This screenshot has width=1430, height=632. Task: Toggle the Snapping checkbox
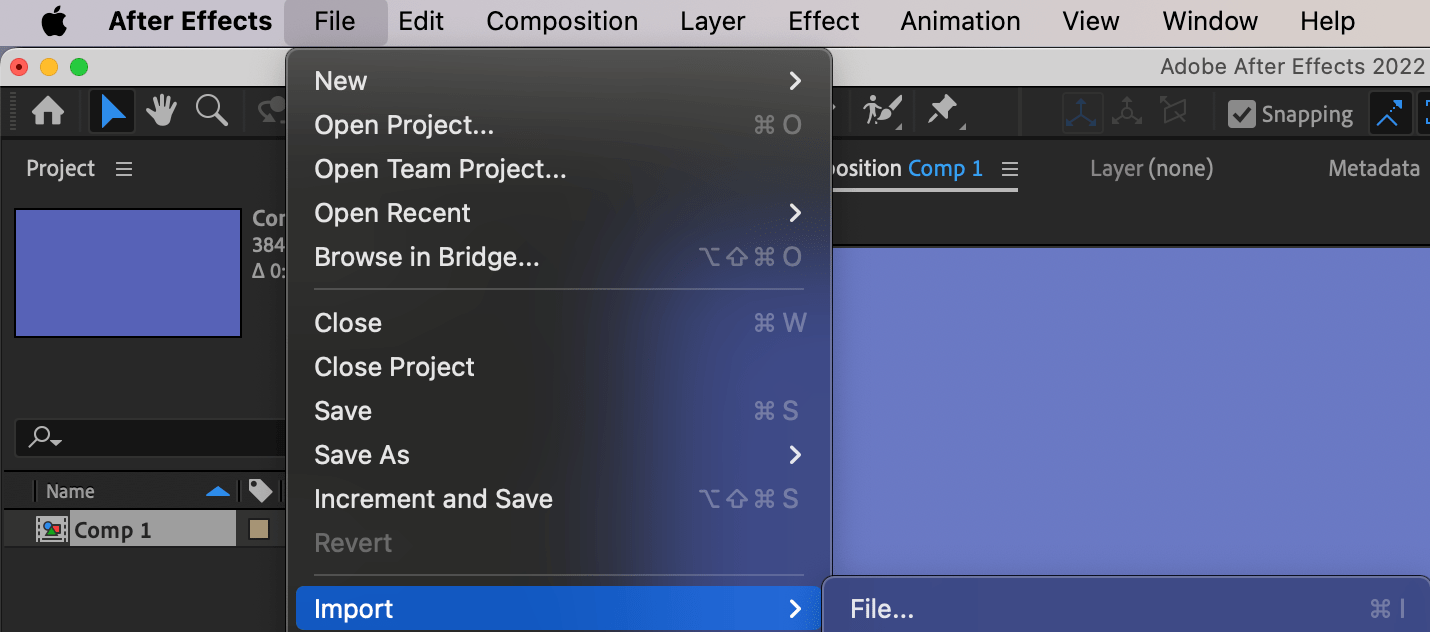pyautogui.click(x=1241, y=114)
